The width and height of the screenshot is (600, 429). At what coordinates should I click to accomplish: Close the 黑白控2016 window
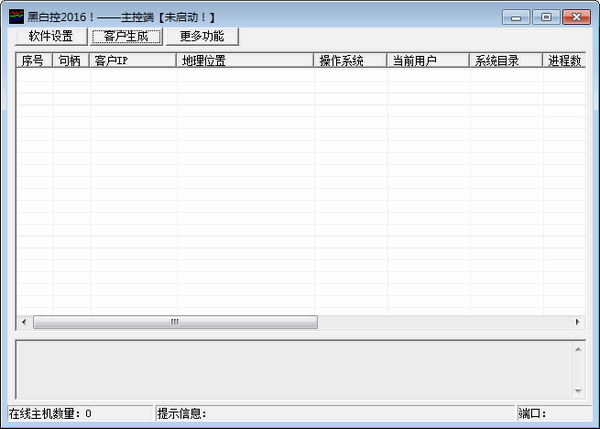point(576,17)
